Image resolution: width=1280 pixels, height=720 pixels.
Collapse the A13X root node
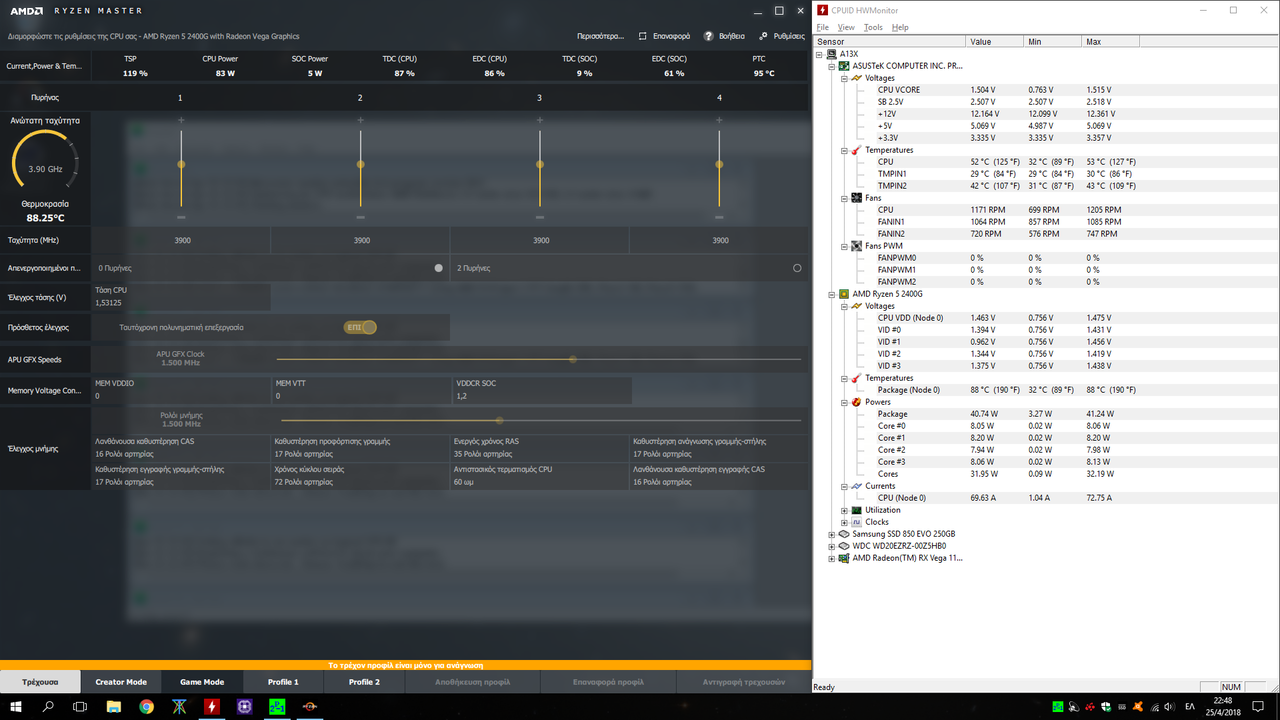click(x=820, y=54)
